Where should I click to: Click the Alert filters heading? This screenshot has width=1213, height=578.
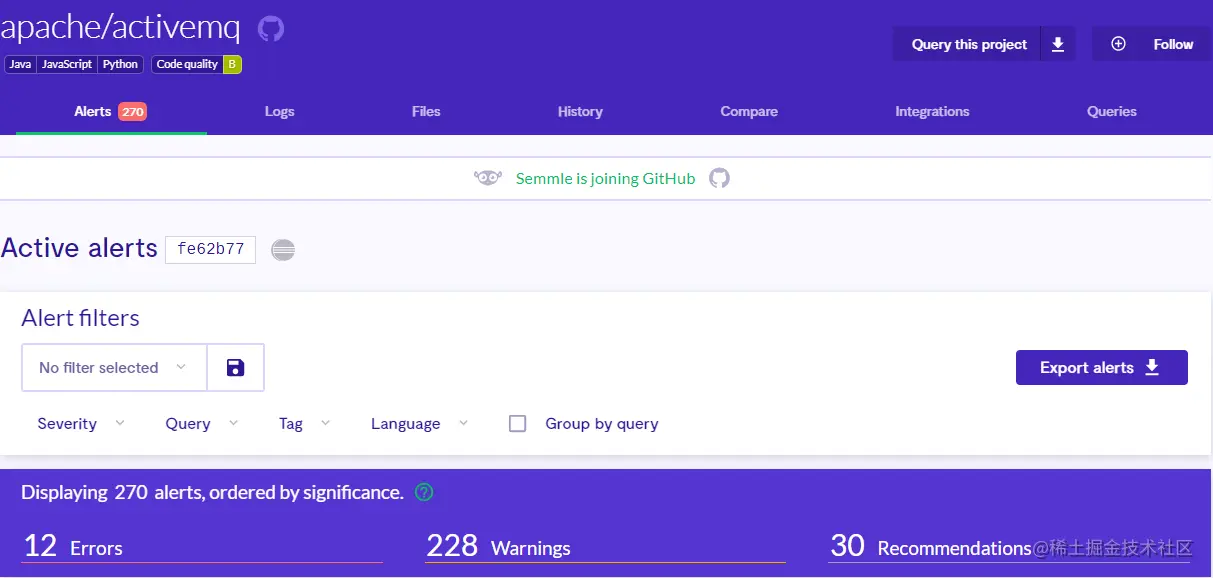pyautogui.click(x=81, y=318)
